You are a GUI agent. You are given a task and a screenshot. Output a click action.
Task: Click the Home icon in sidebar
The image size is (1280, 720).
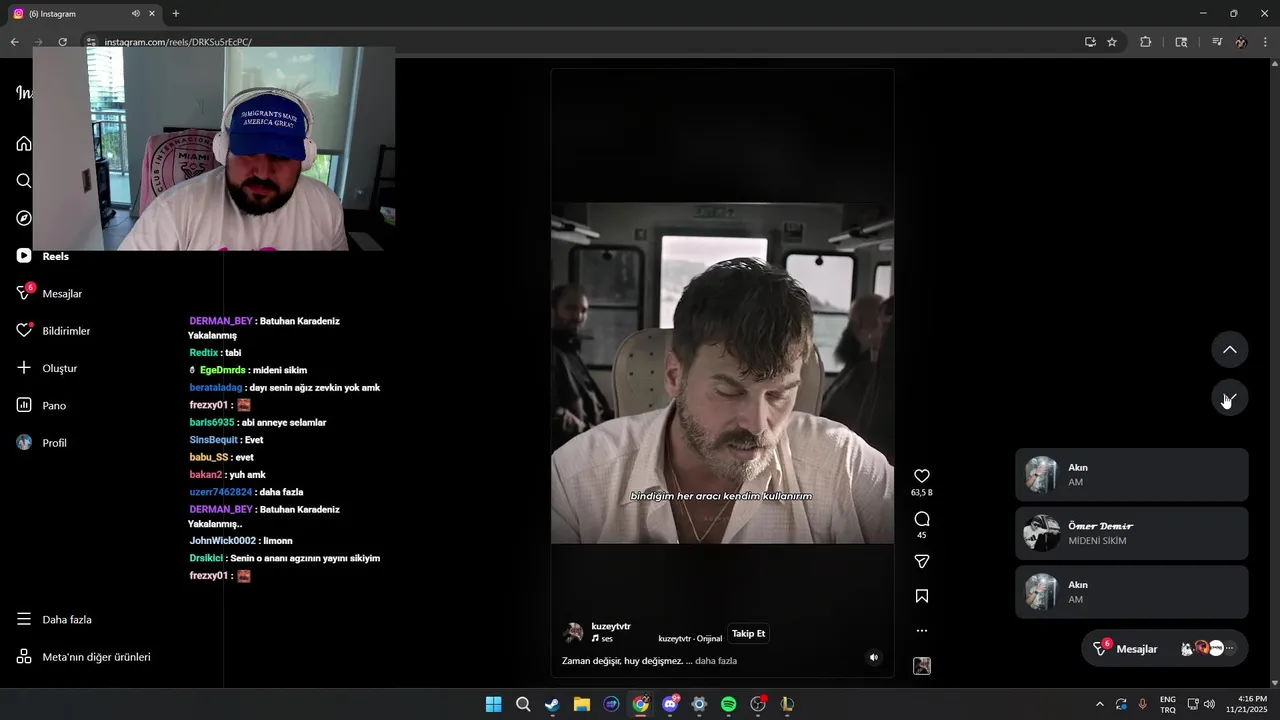(x=24, y=144)
